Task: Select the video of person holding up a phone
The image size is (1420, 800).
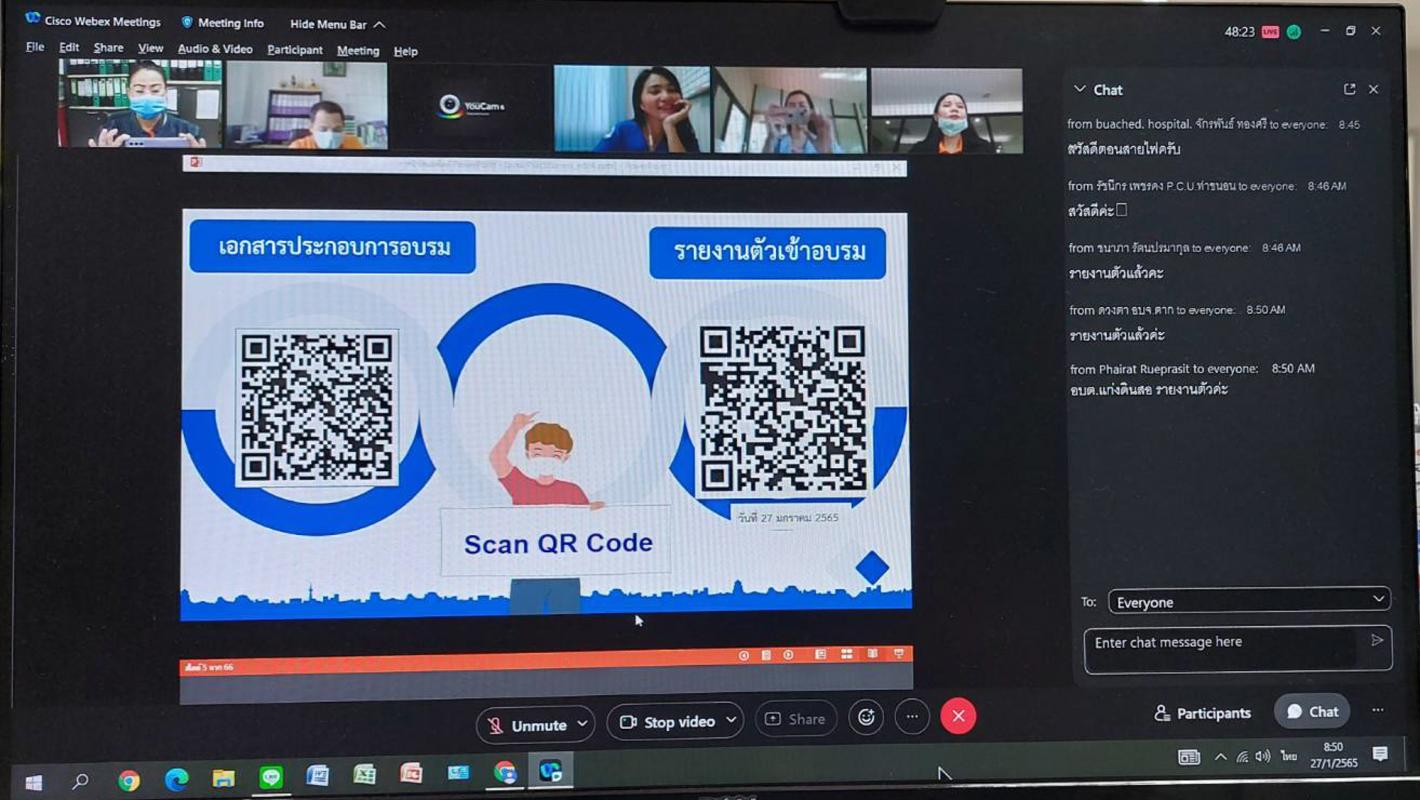Action: tap(790, 110)
